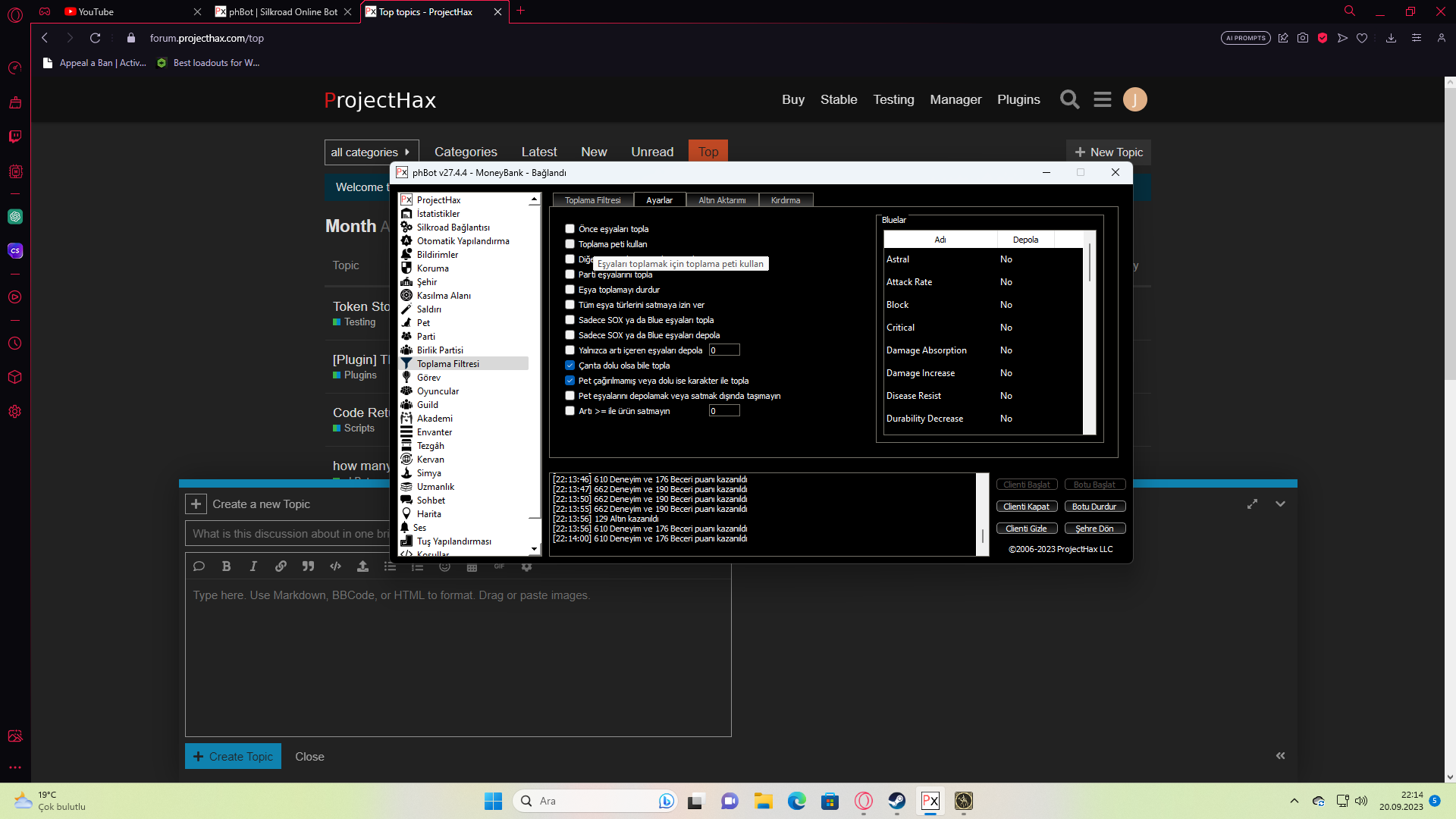Collapse the composer with the chevron arrow
Image resolution: width=1456 pixels, height=819 pixels.
point(1280,504)
